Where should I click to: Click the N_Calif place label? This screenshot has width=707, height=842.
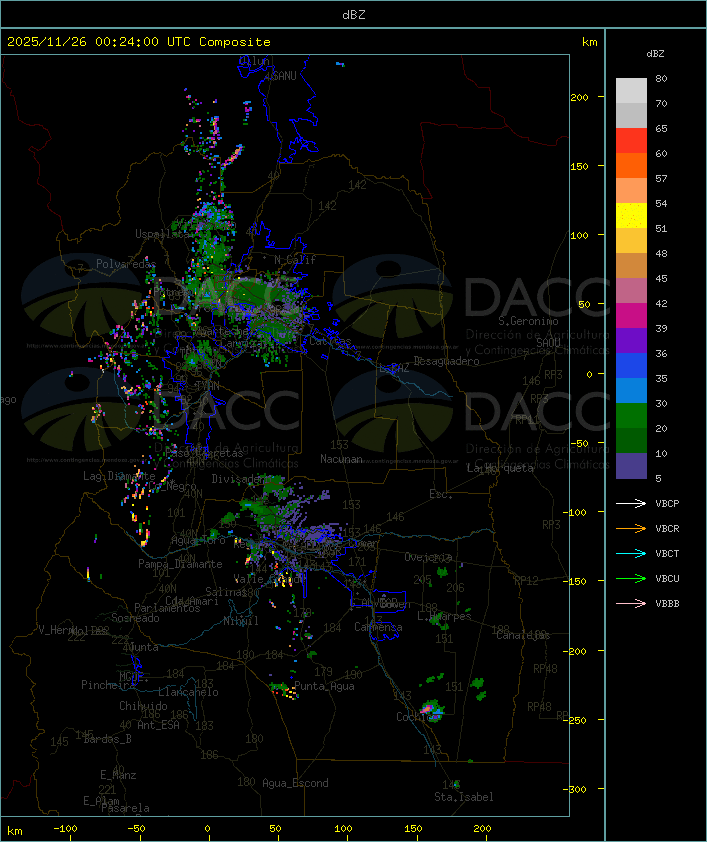pyautogui.click(x=295, y=260)
